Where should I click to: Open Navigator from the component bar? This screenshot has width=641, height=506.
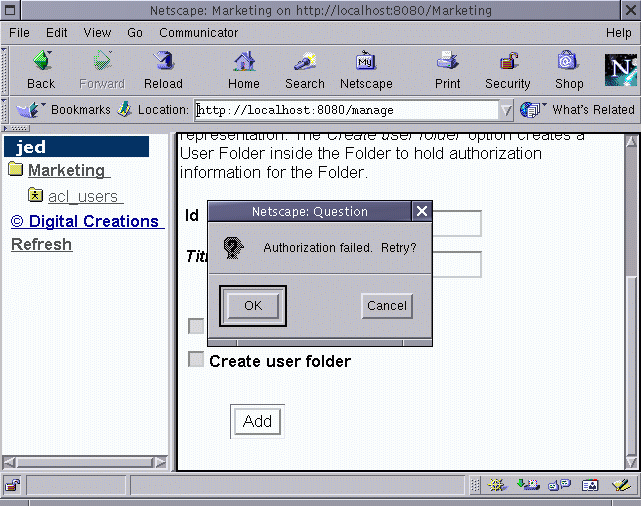point(497,485)
